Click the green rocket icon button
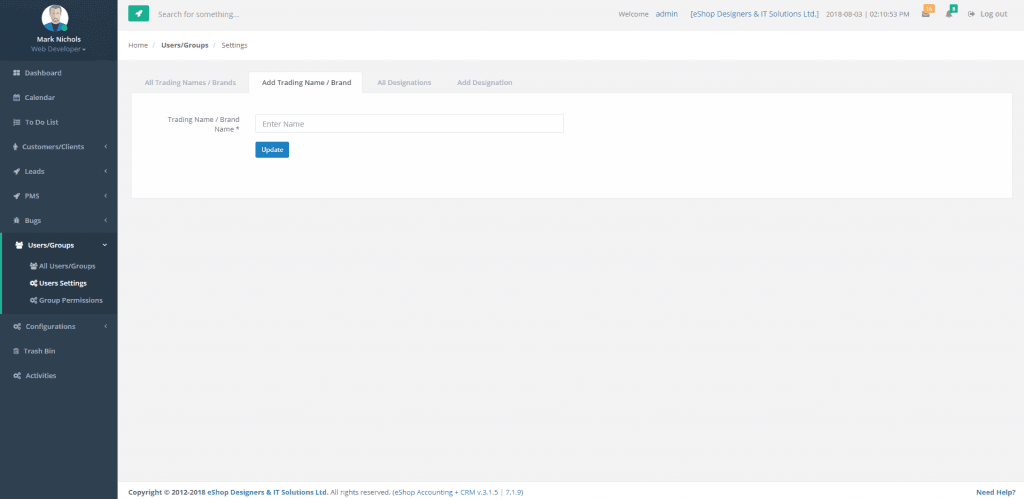Screen dimensions: 1024x499 click(x=138, y=14)
